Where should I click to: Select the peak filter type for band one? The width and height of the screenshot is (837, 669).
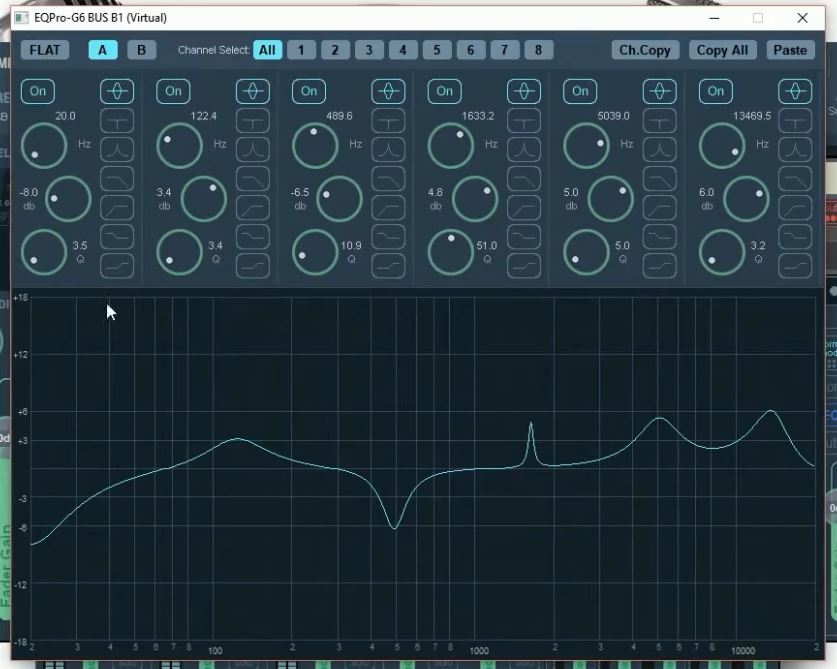tap(118, 91)
